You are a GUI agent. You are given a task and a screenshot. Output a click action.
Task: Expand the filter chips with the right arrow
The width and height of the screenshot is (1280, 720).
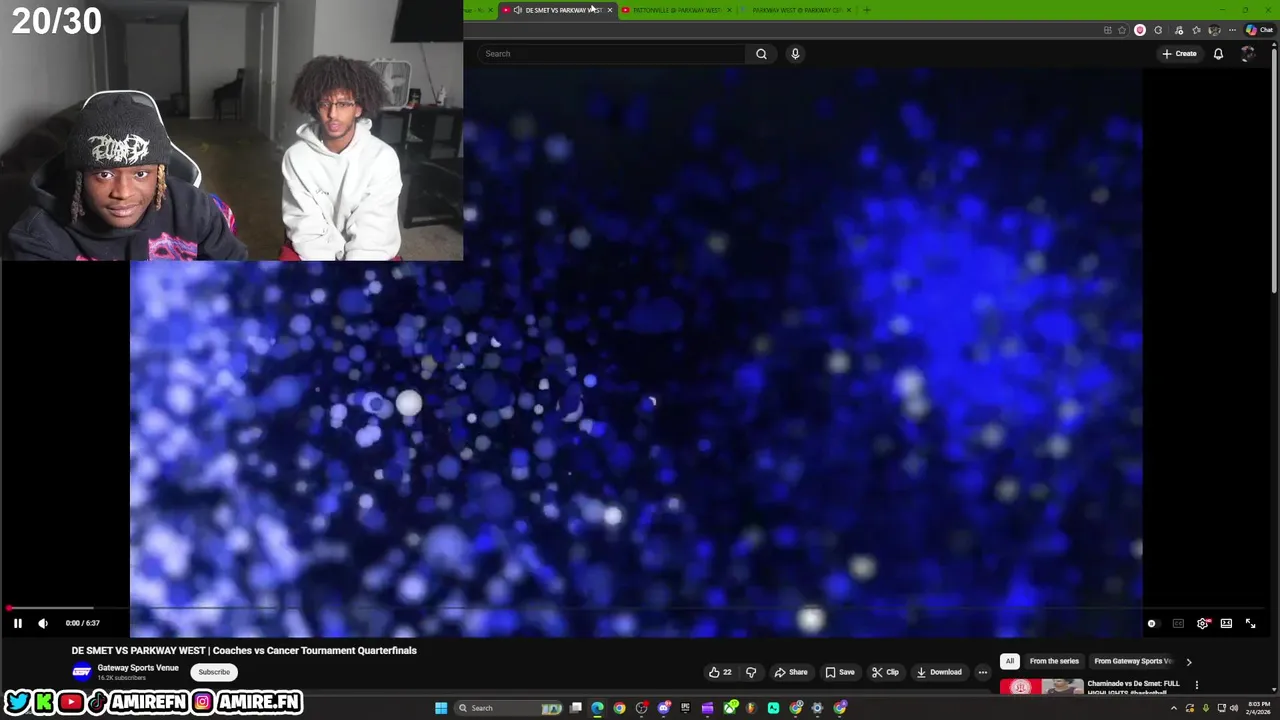coord(1189,661)
